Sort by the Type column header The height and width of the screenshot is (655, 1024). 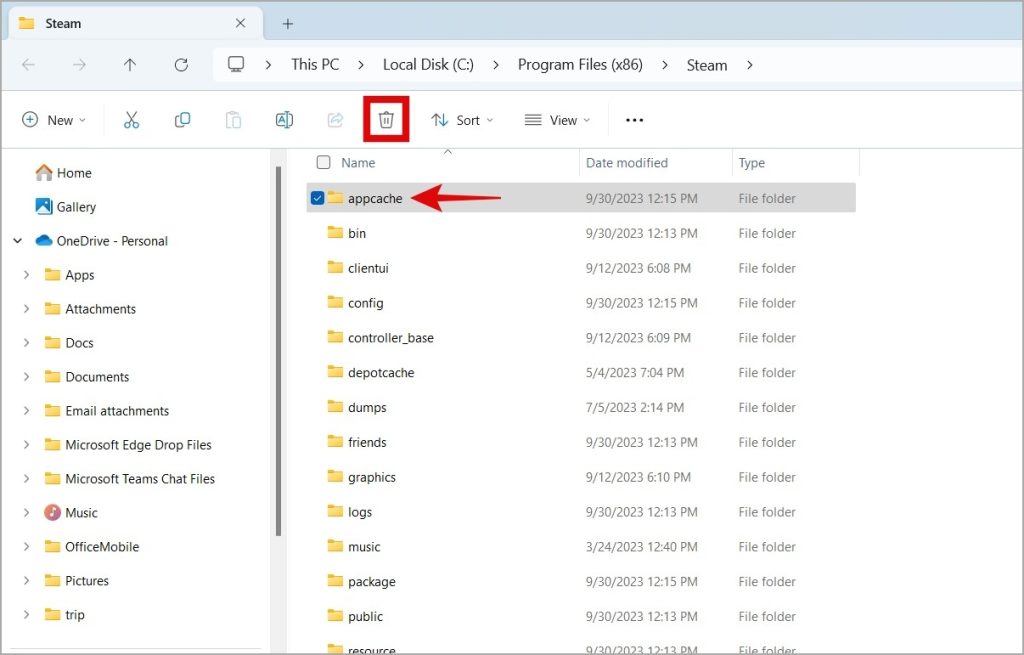(752, 163)
